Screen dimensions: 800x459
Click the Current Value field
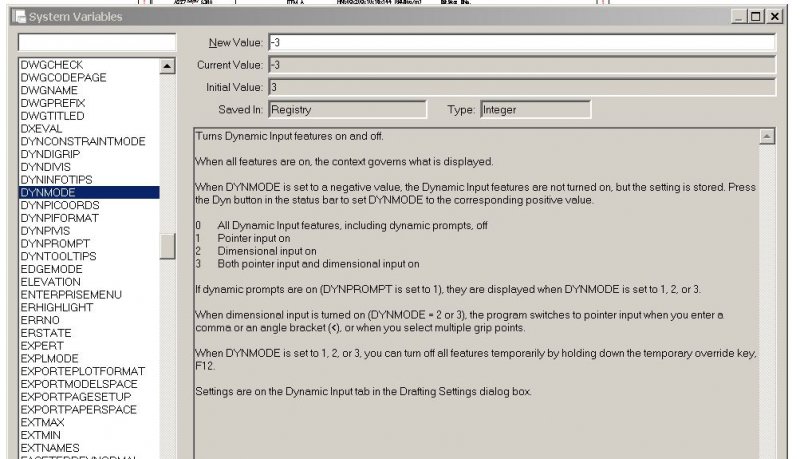coord(521,65)
